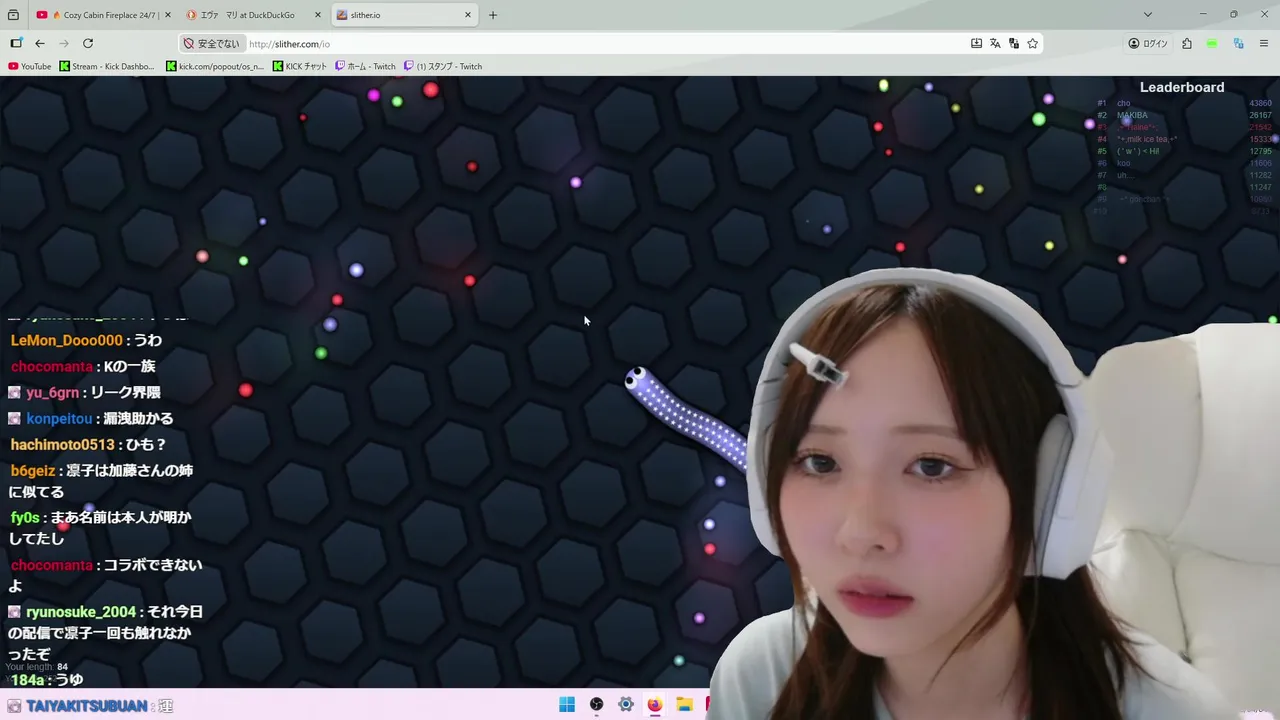This screenshot has height=720, width=1280.
Task: Click chat username b6geiz
Action: tap(32, 470)
